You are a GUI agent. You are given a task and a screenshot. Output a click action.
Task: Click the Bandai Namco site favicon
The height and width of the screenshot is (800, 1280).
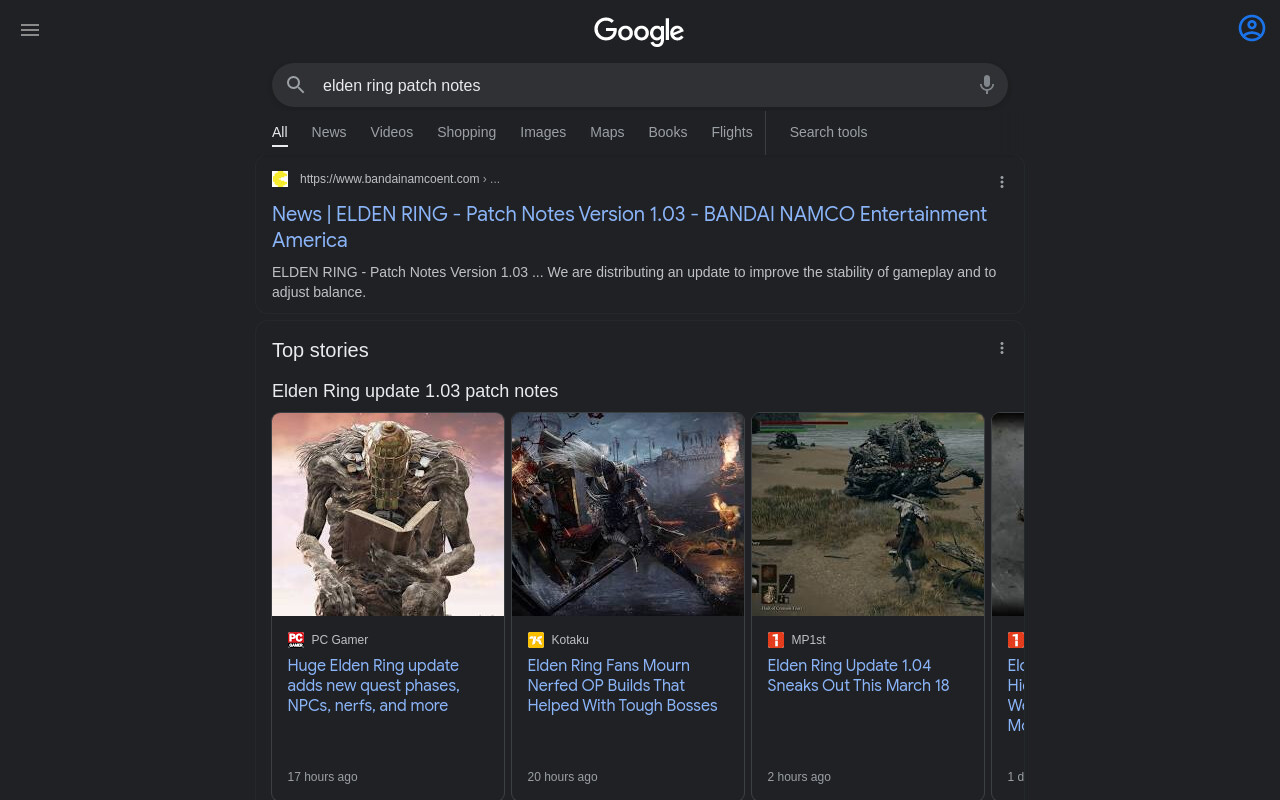point(280,179)
